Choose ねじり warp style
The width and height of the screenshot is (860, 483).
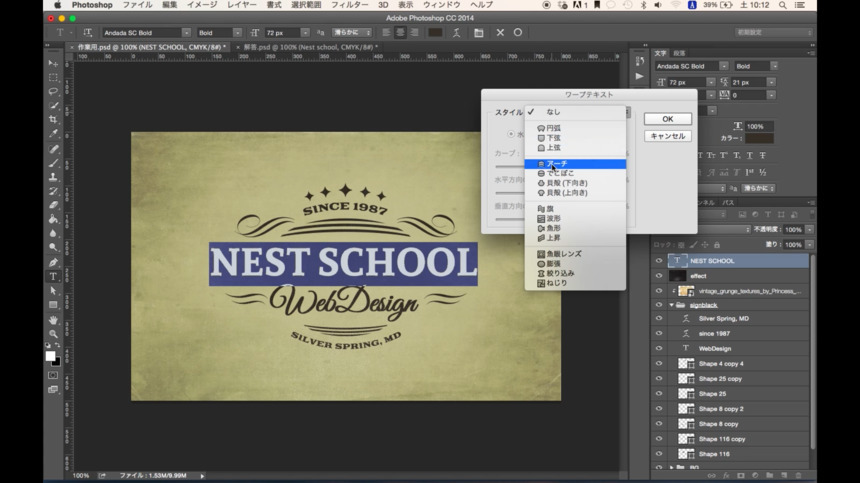(575, 283)
